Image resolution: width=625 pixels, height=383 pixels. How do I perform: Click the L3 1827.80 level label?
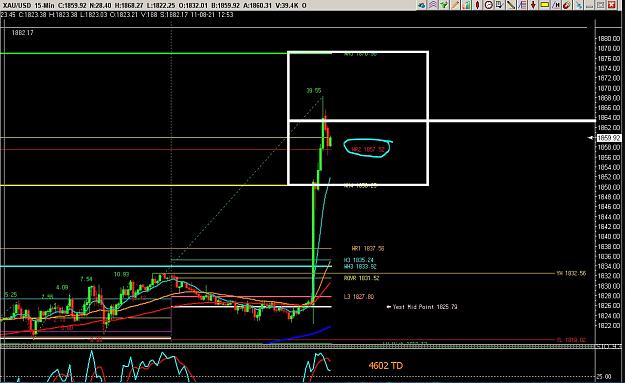[x=359, y=297]
